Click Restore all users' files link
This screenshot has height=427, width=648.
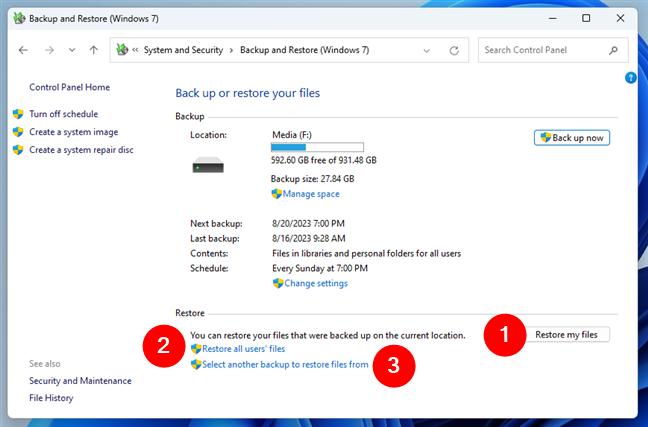[244, 349]
